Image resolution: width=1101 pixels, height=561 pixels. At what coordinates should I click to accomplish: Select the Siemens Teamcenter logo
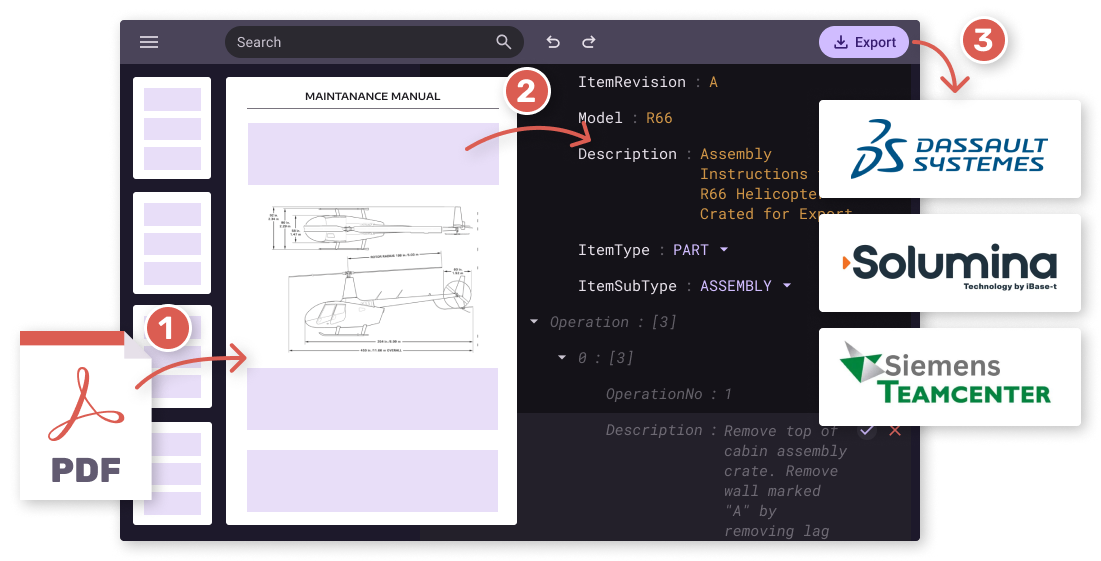tap(949, 377)
